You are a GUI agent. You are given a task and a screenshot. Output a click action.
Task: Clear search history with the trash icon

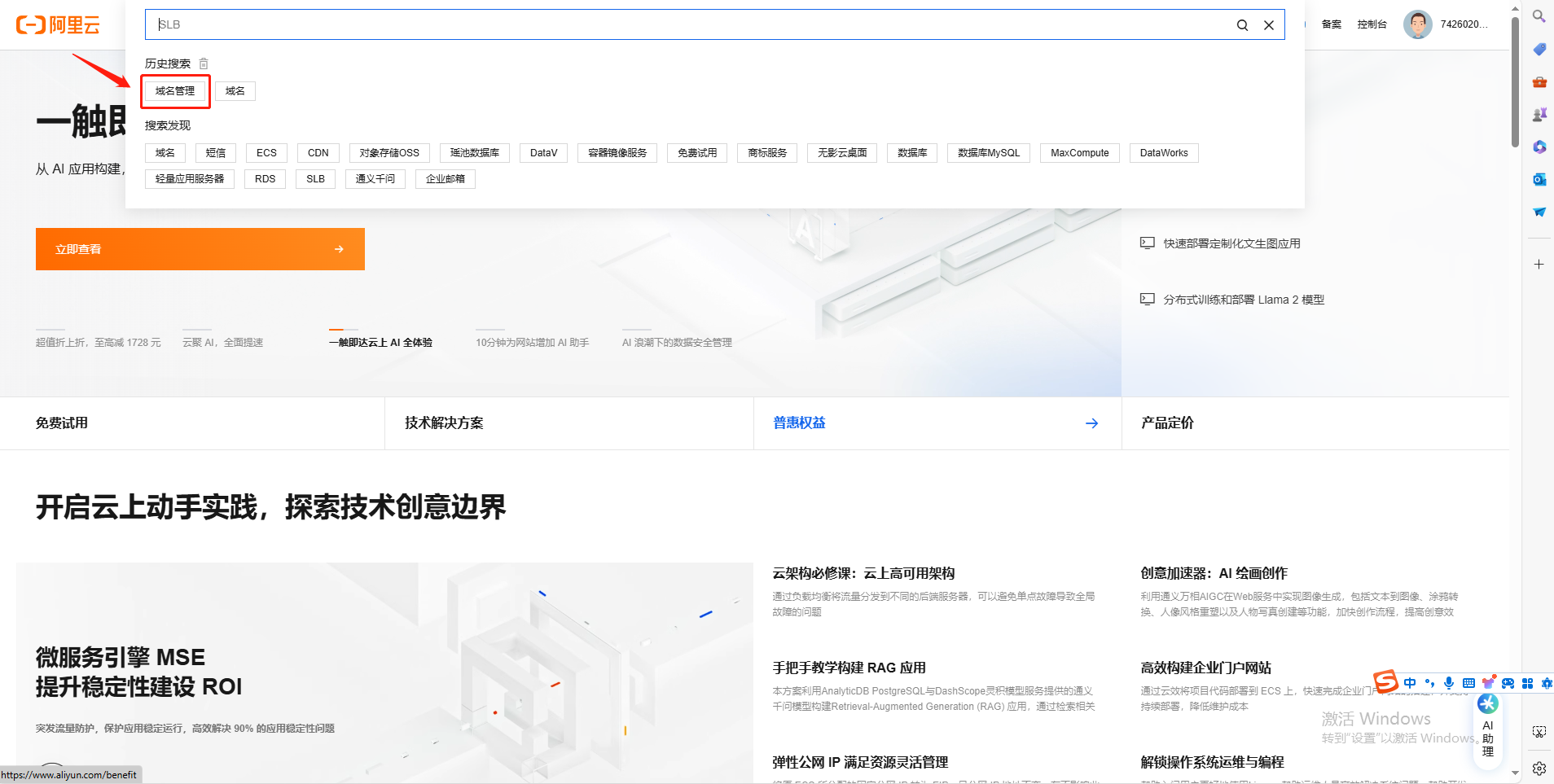click(204, 64)
